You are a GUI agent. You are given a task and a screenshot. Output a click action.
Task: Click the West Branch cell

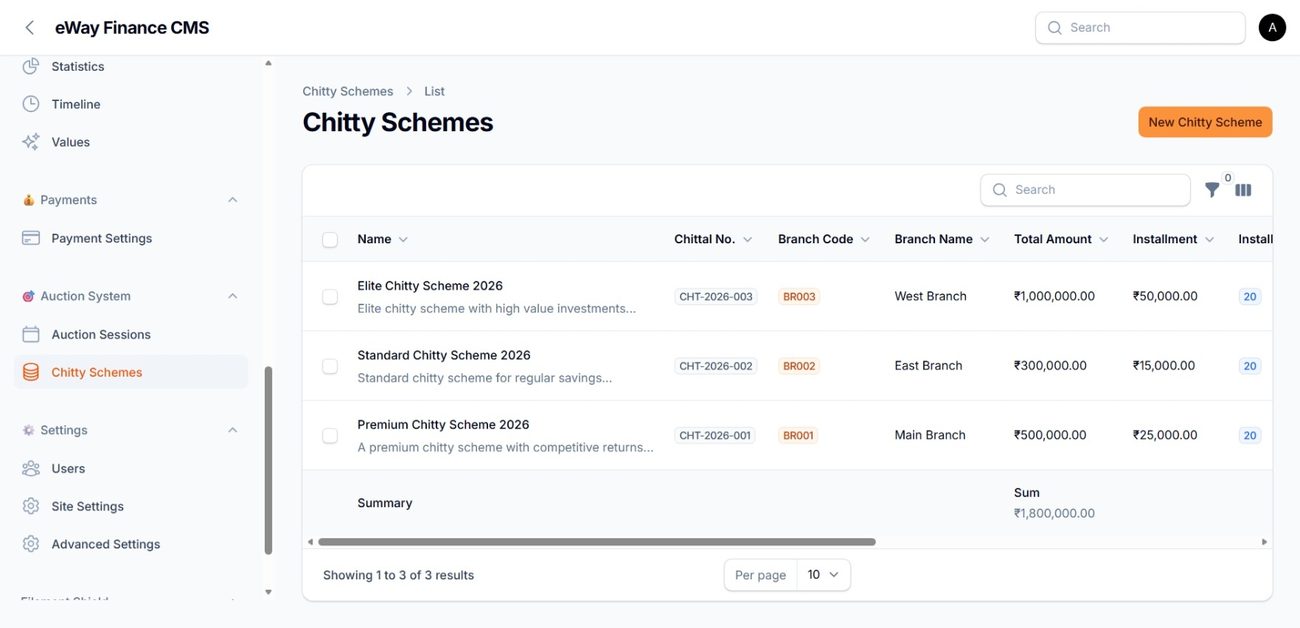pyautogui.click(x=930, y=296)
